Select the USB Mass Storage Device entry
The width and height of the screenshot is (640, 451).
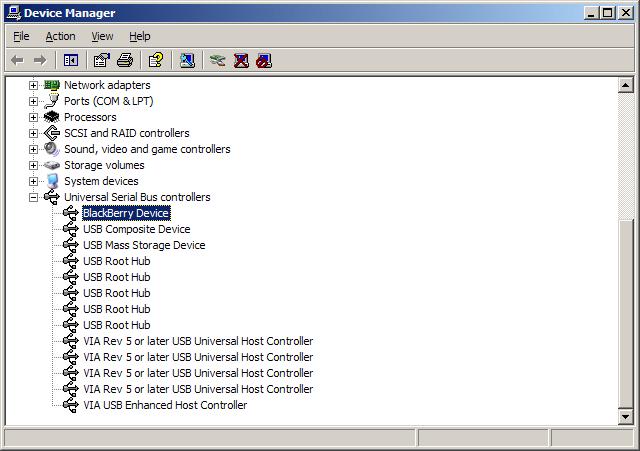(x=144, y=245)
